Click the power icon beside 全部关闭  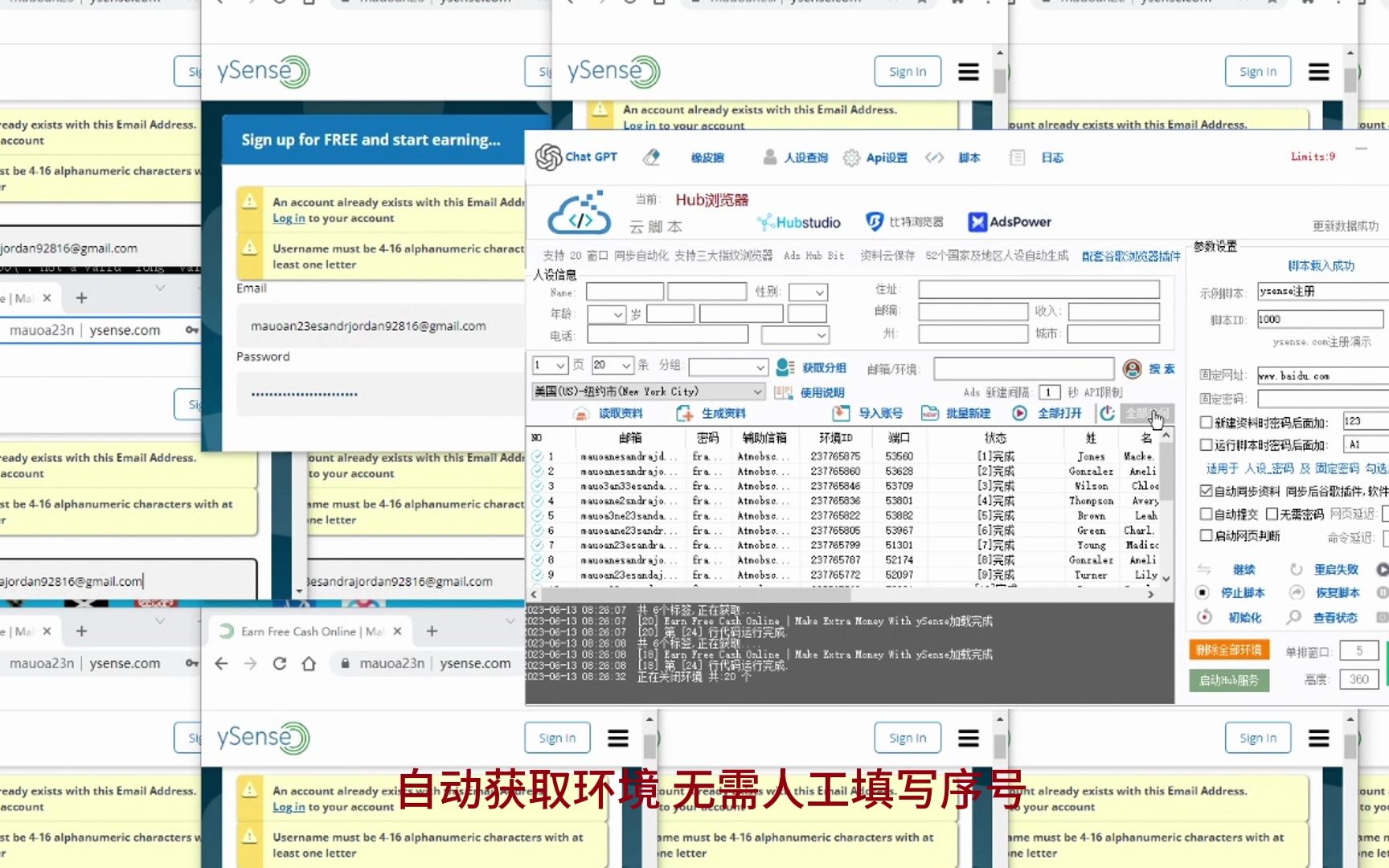click(x=1108, y=413)
